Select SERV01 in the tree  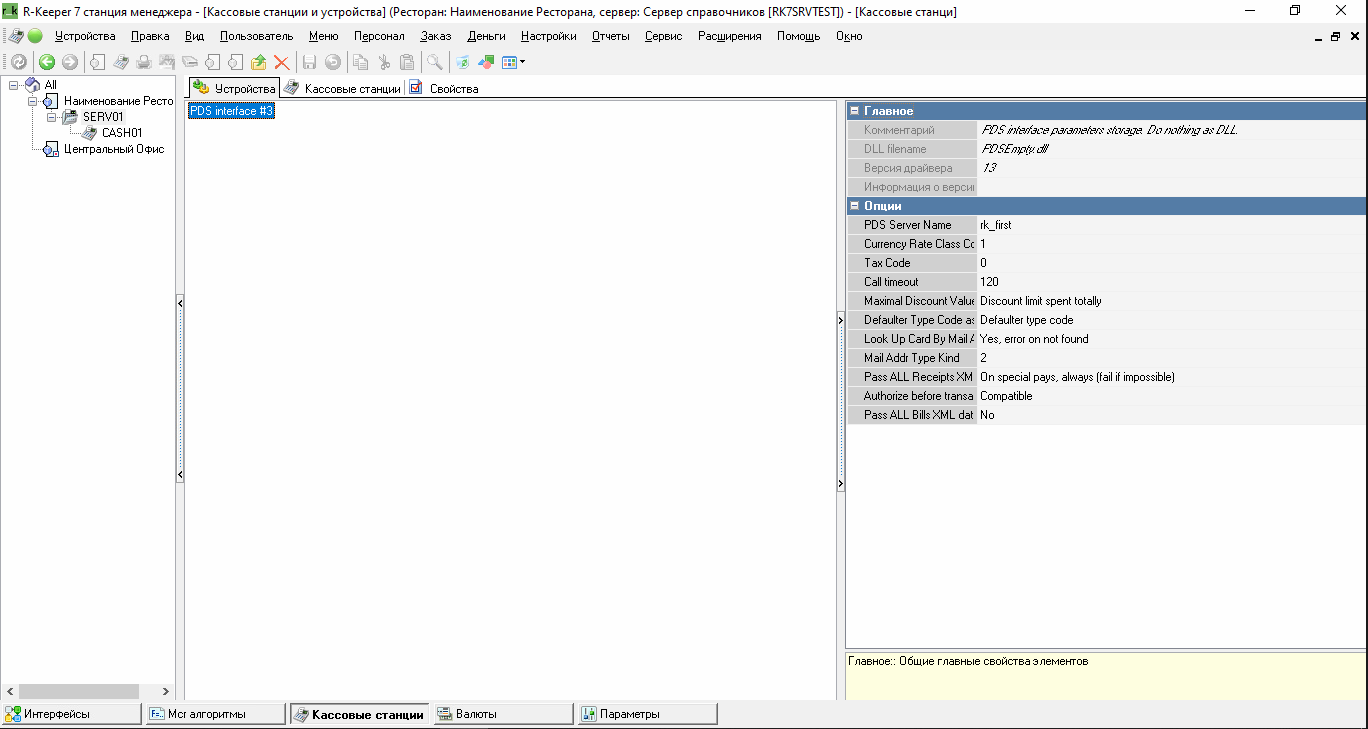103,117
